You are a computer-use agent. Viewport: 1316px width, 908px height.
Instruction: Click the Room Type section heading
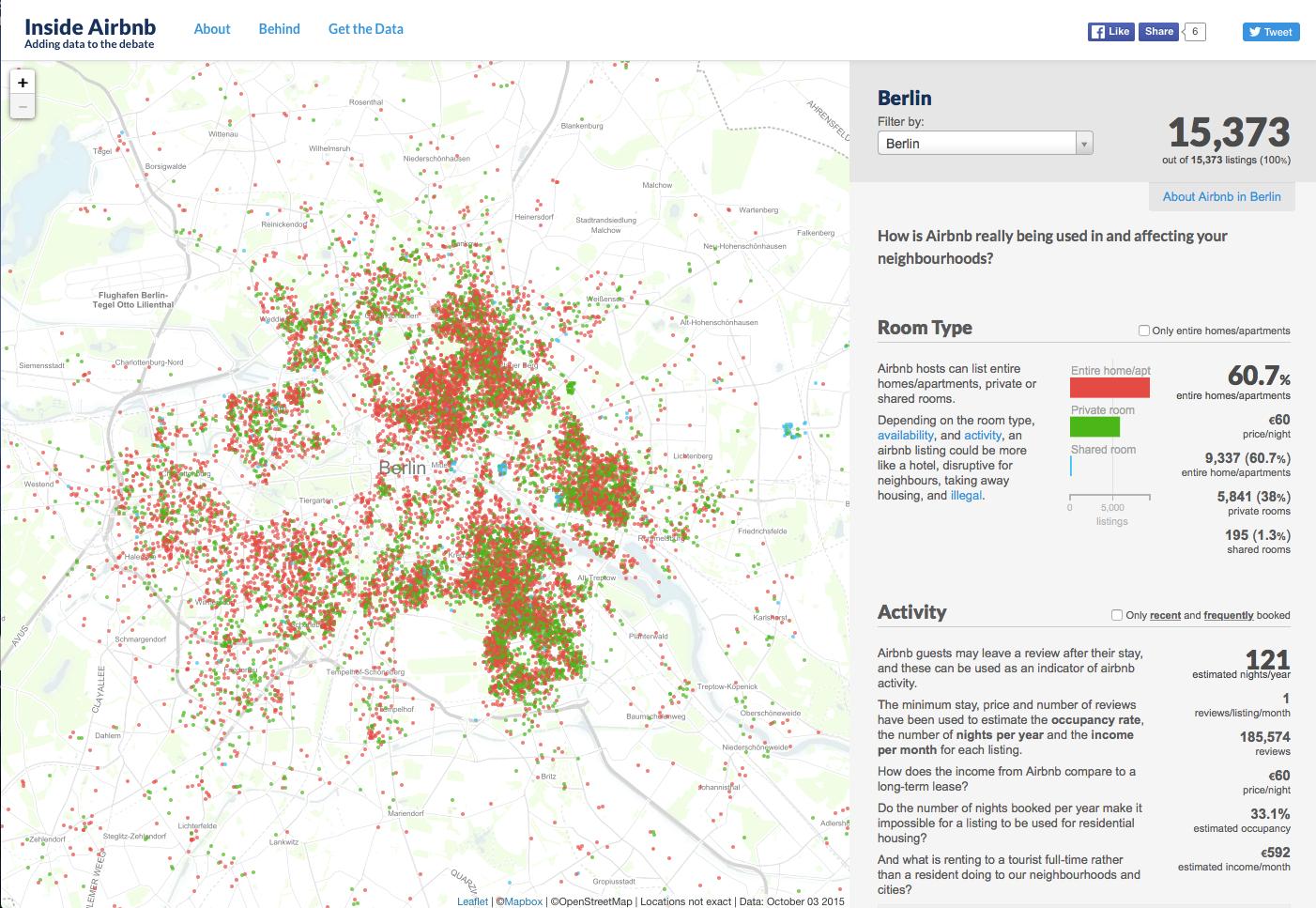click(925, 328)
